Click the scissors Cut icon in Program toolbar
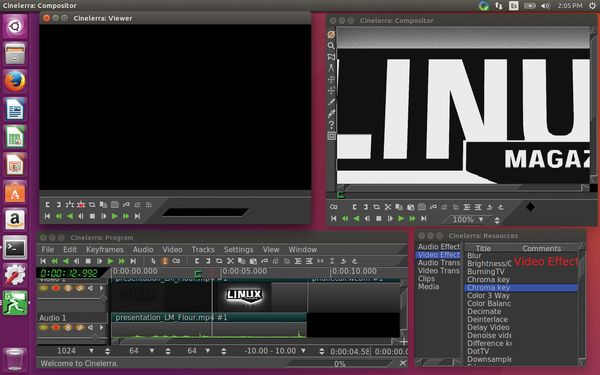The width and height of the screenshot is (600, 375). click(230, 261)
